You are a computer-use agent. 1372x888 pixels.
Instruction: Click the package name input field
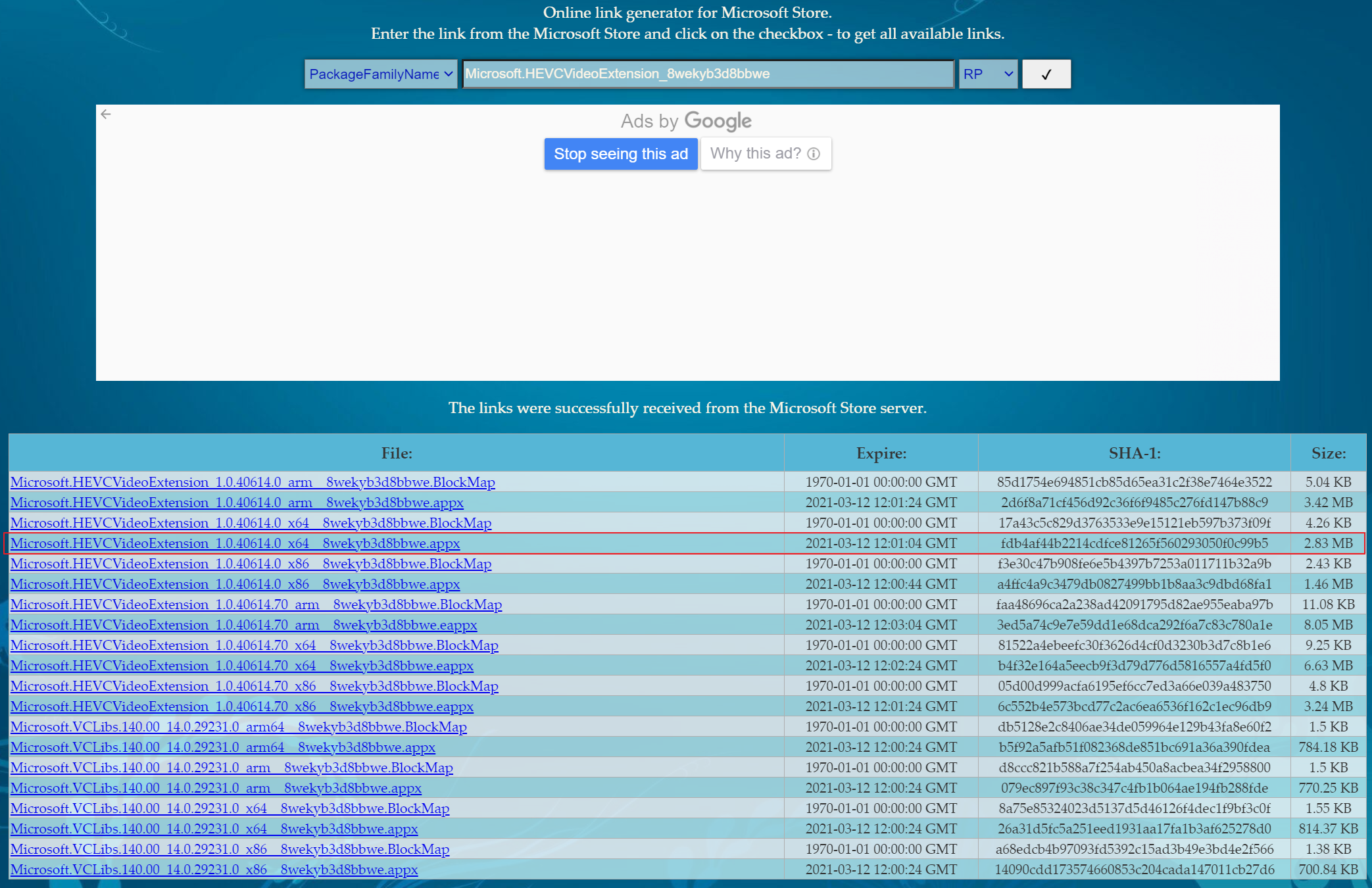[707, 74]
